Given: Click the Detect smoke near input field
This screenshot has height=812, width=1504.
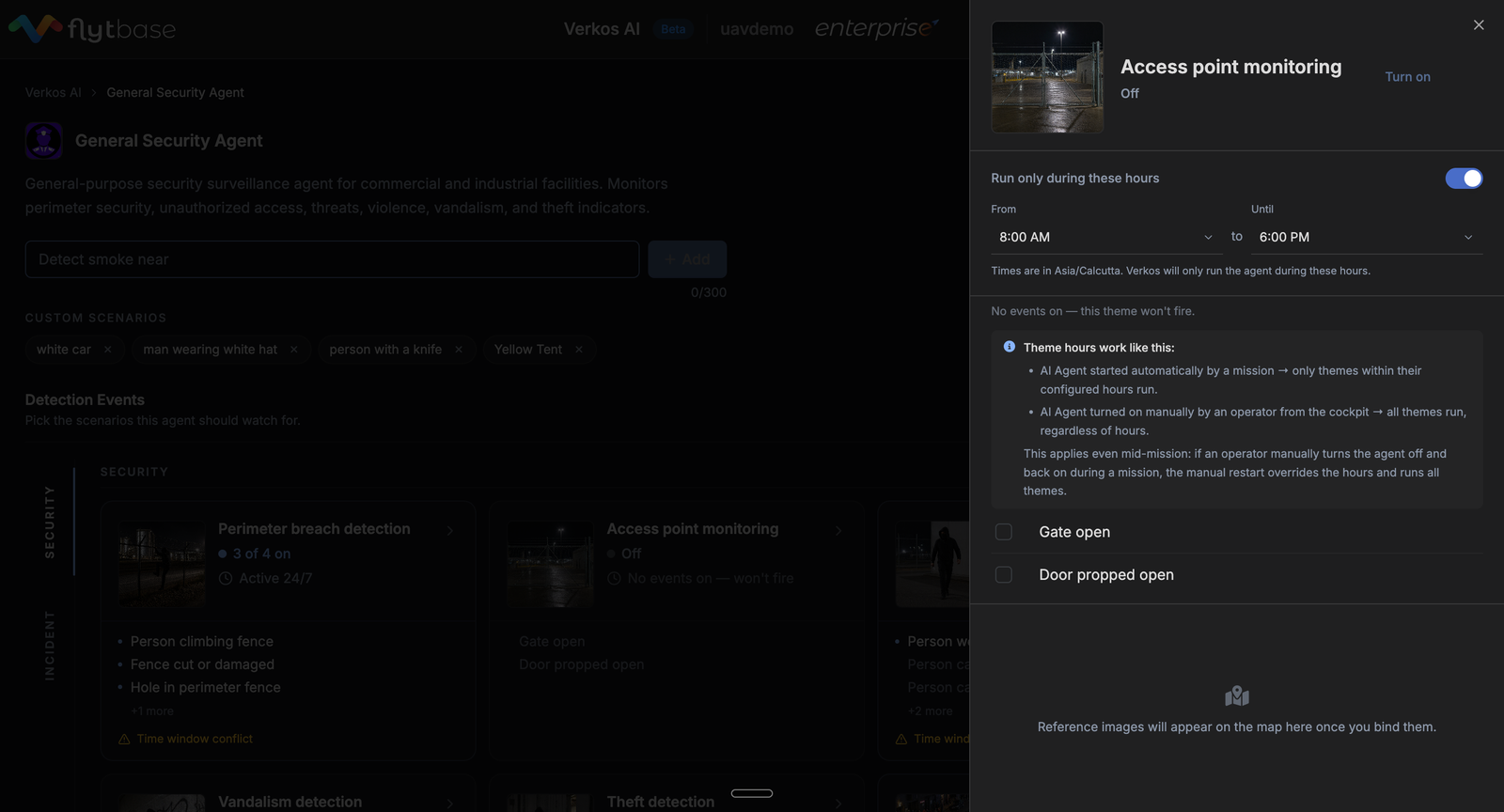Looking at the screenshot, I should (x=332, y=259).
